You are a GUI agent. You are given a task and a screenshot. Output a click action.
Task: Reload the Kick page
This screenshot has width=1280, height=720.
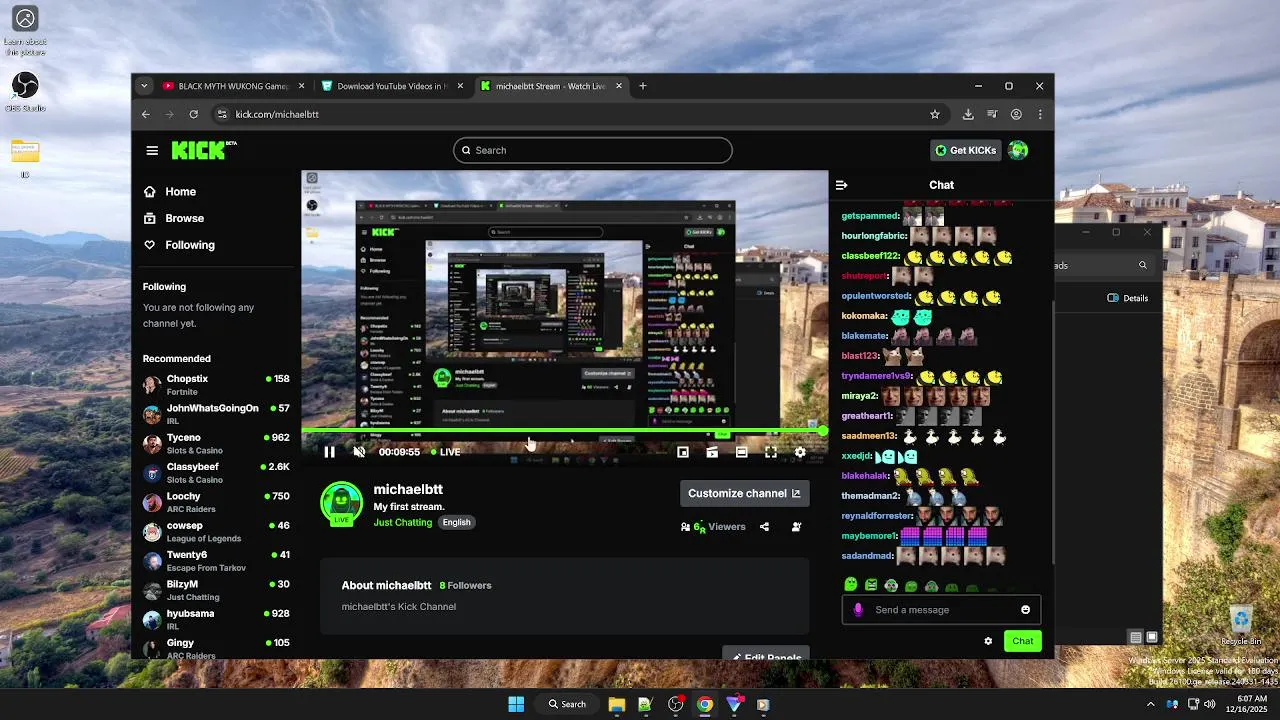pos(193,114)
